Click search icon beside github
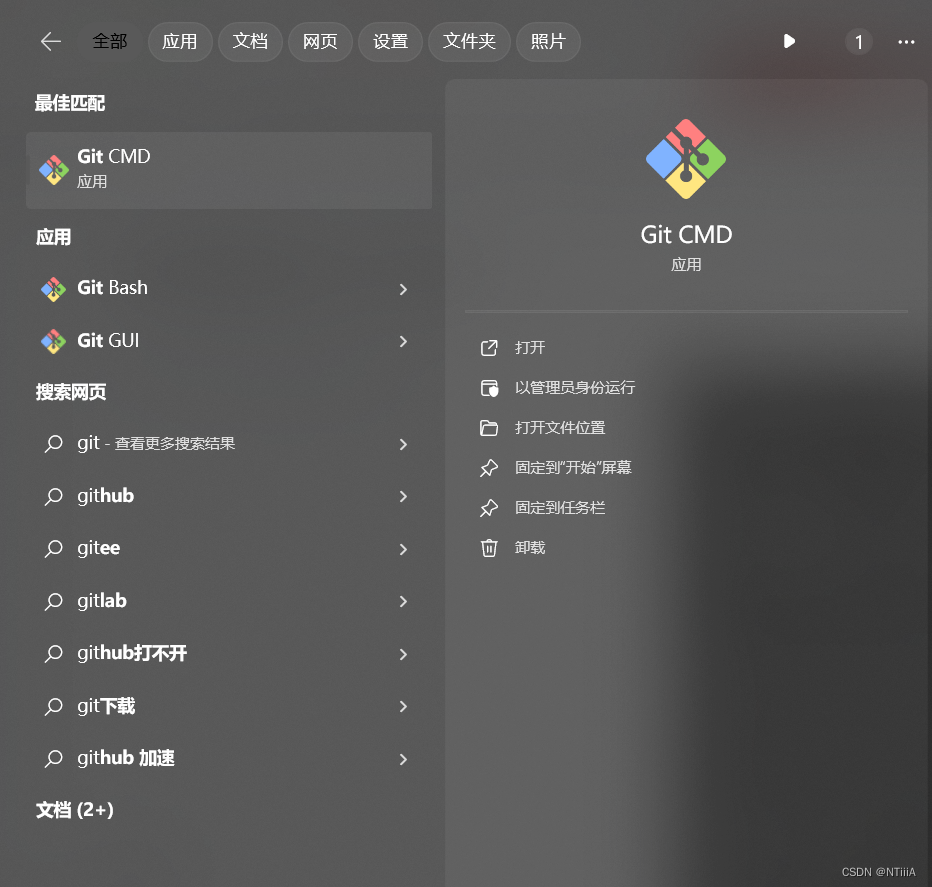 pos(53,496)
